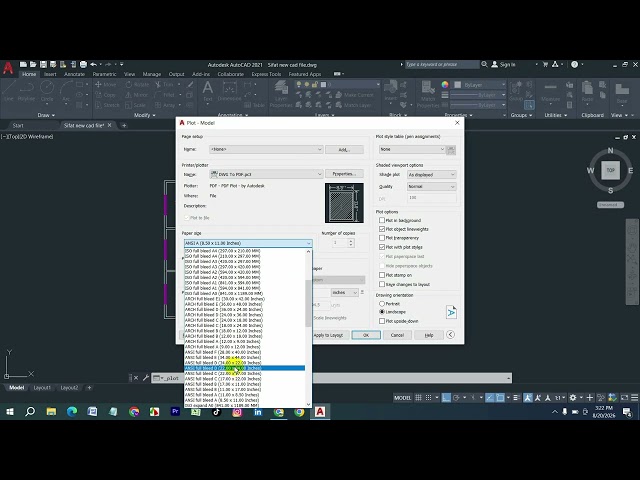Click the Save icon in quick access toolbar
Viewport: 640px width, 480px height.
pyautogui.click(x=43, y=64)
